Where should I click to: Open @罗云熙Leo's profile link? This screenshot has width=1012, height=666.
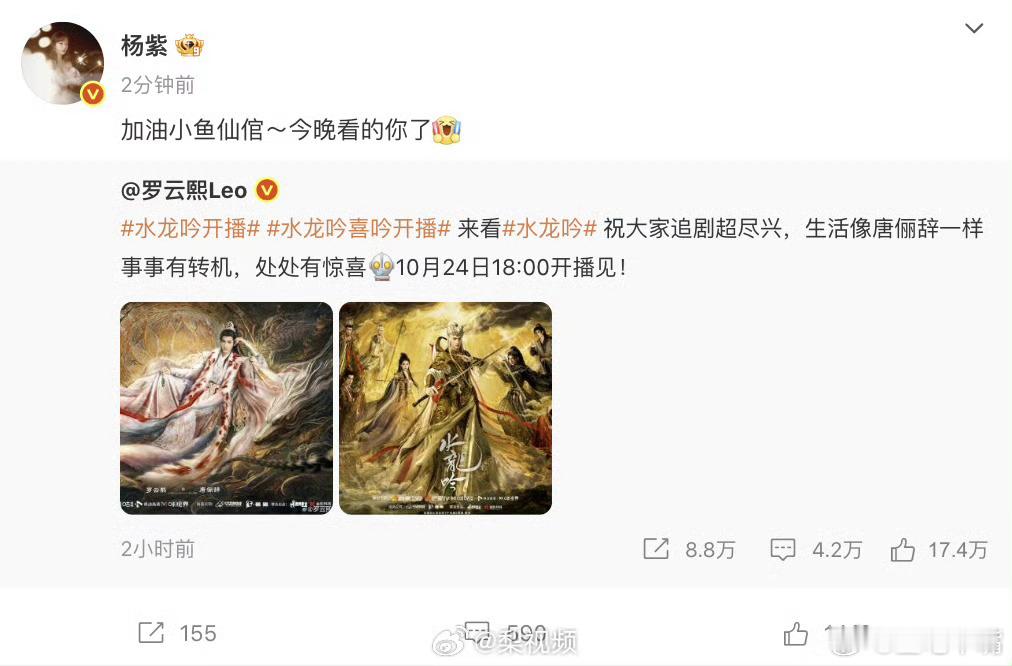click(184, 190)
